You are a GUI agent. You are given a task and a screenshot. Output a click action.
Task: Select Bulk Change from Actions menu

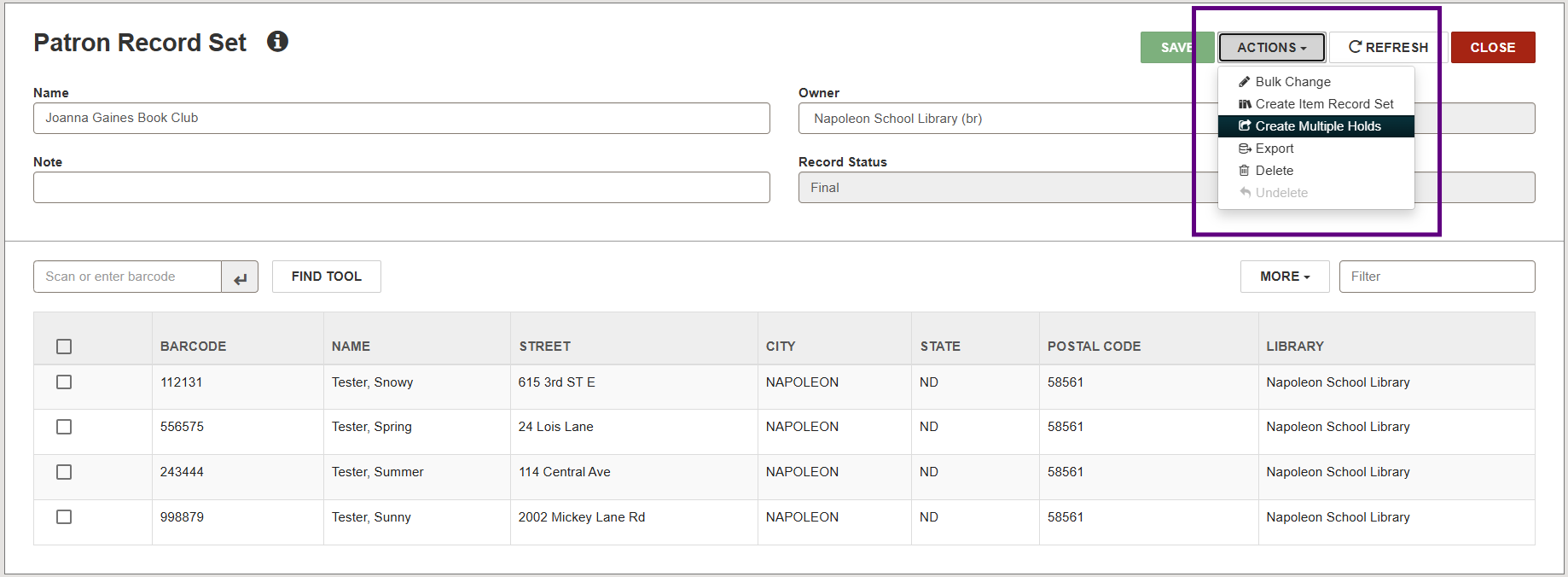point(1315,82)
